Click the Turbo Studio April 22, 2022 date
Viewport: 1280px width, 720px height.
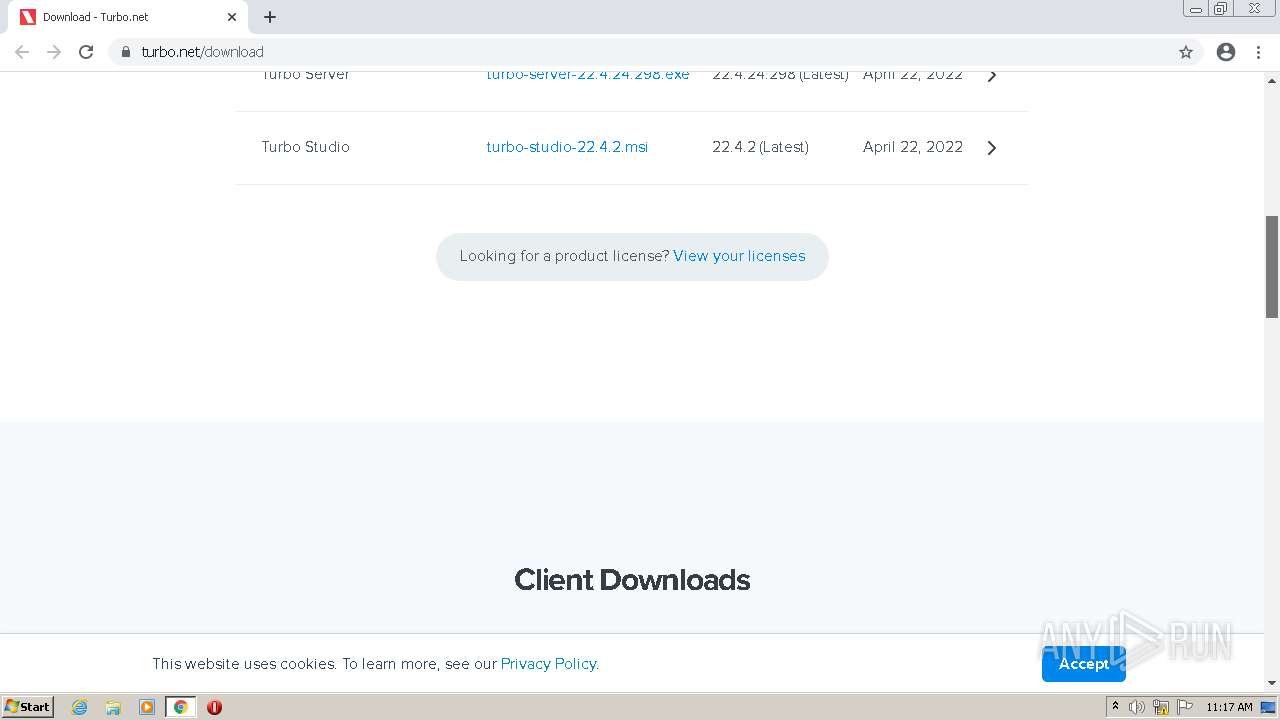913,147
